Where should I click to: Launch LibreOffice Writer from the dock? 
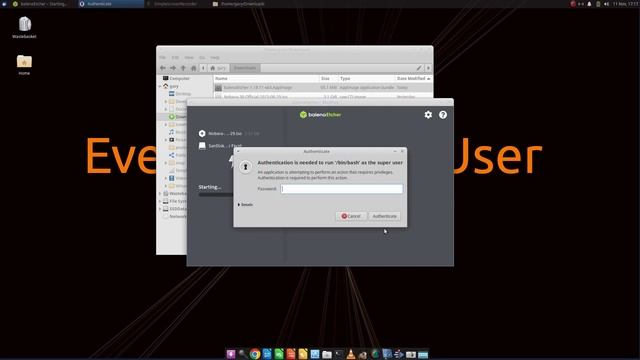267,354
